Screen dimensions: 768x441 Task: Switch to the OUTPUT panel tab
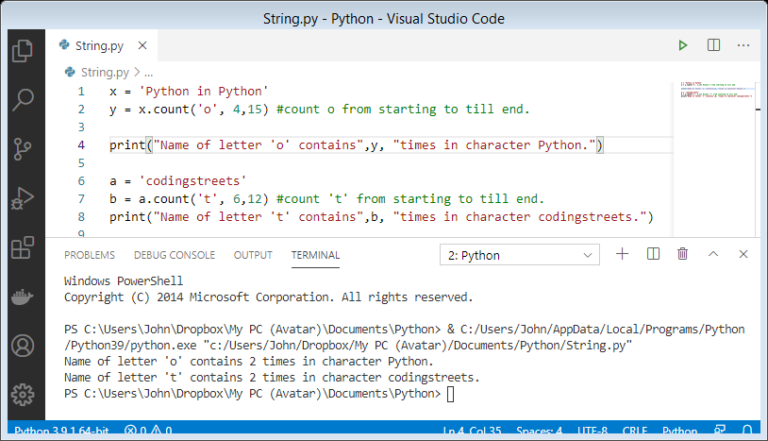(252, 255)
